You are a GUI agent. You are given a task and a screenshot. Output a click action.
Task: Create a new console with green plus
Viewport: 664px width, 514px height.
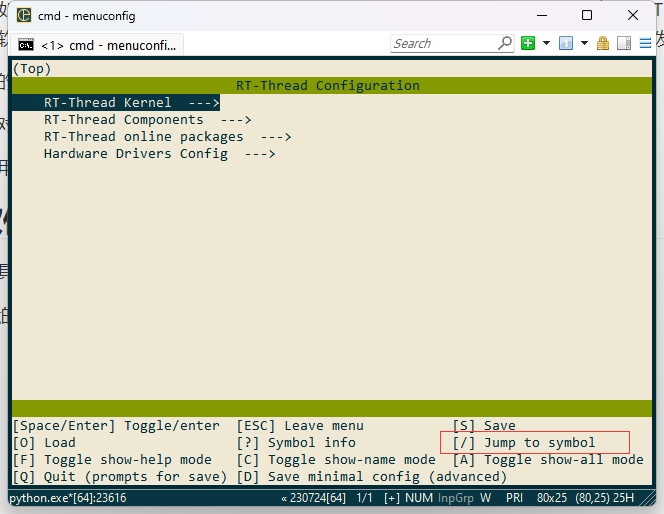(528, 43)
